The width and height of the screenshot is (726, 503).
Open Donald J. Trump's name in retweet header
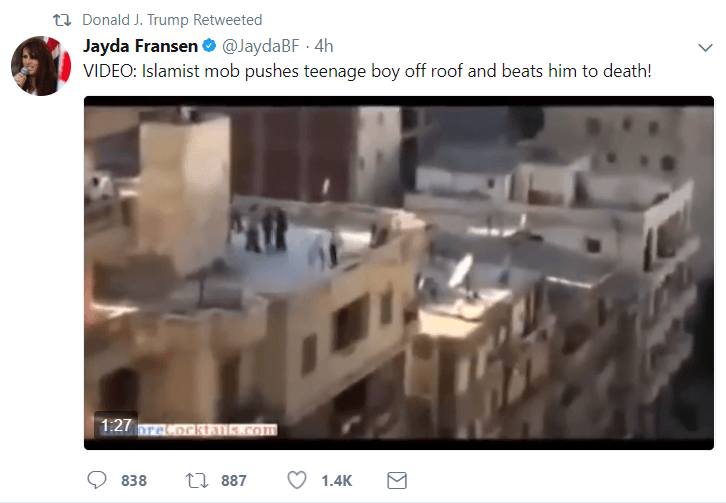tap(136, 20)
